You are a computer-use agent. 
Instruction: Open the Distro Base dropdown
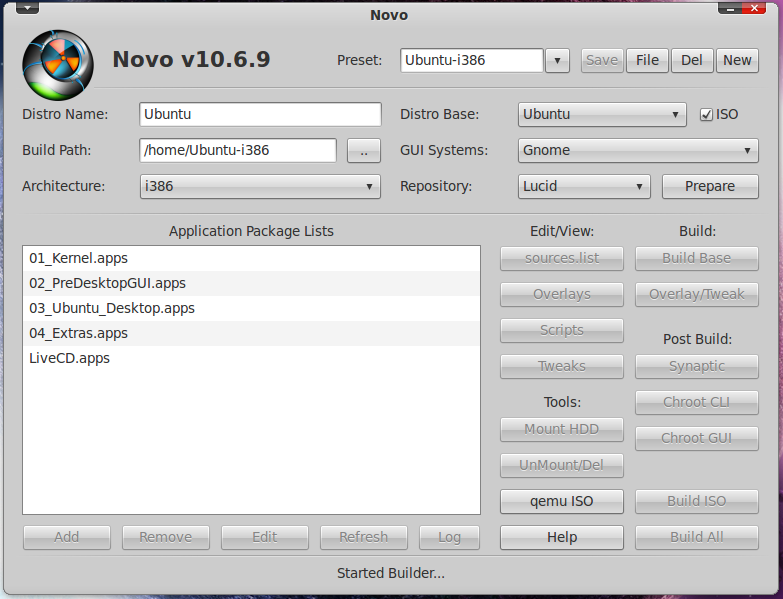tap(602, 115)
